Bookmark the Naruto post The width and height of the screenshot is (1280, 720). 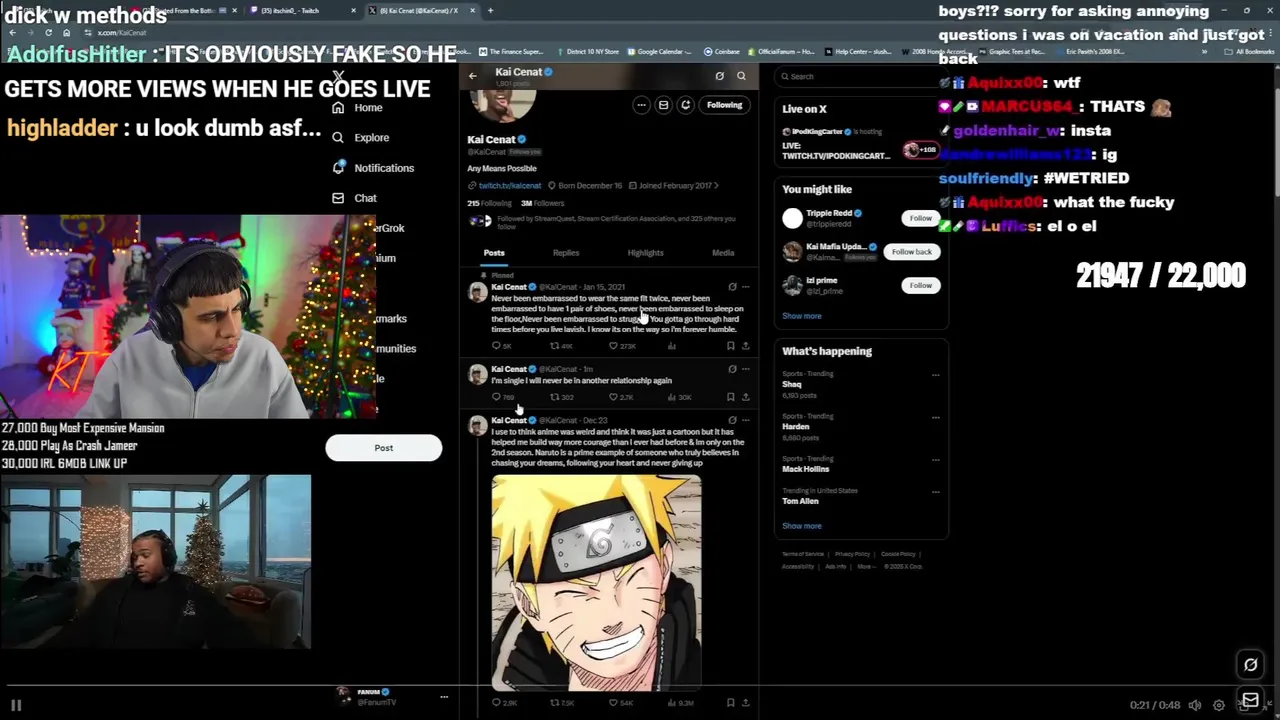point(730,703)
